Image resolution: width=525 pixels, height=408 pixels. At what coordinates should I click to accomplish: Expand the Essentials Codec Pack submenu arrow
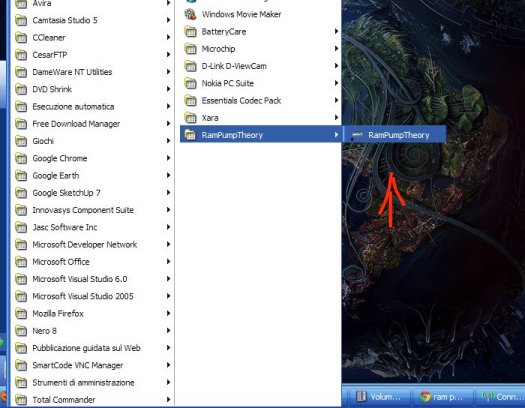pos(336,100)
